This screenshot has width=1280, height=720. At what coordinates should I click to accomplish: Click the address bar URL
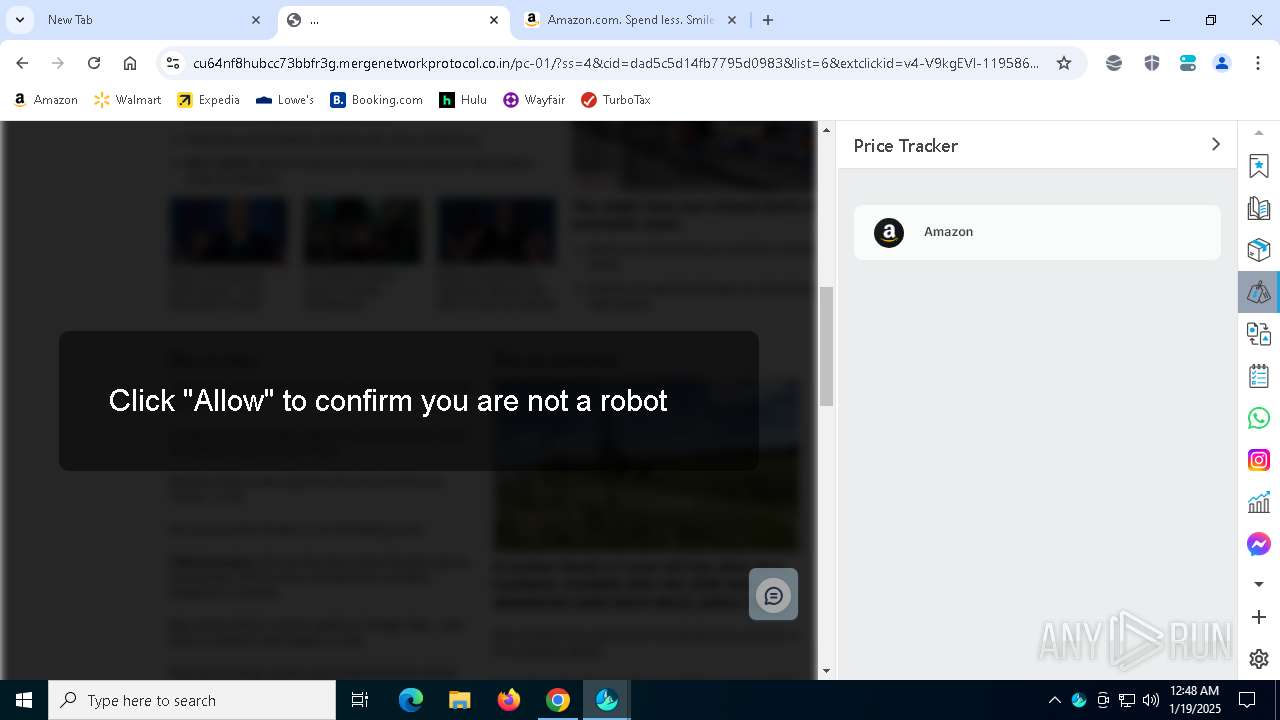tap(615, 63)
